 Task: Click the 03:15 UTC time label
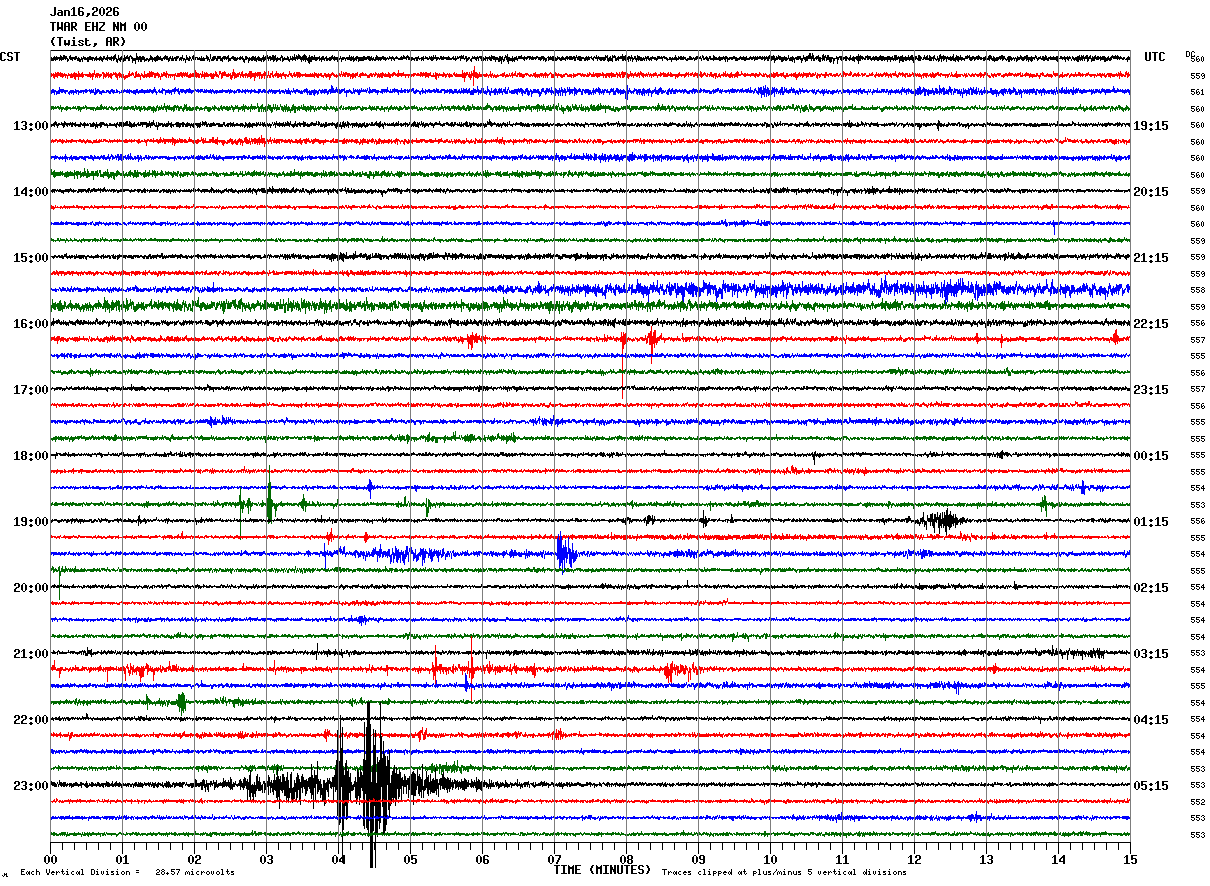pyautogui.click(x=1151, y=654)
